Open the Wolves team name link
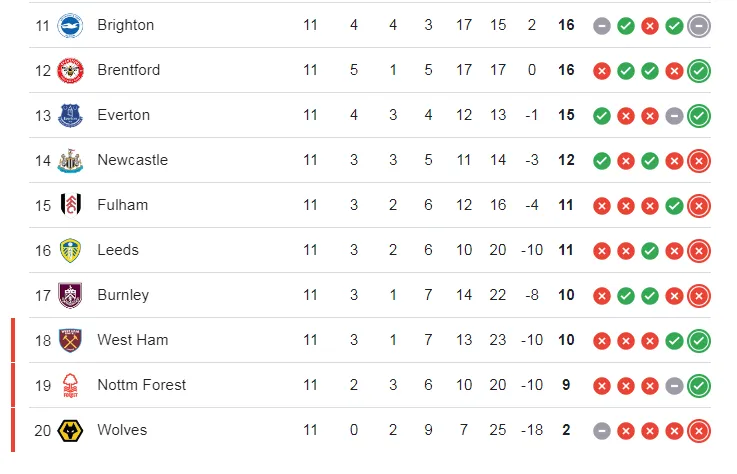The height and width of the screenshot is (474, 737). (122, 430)
